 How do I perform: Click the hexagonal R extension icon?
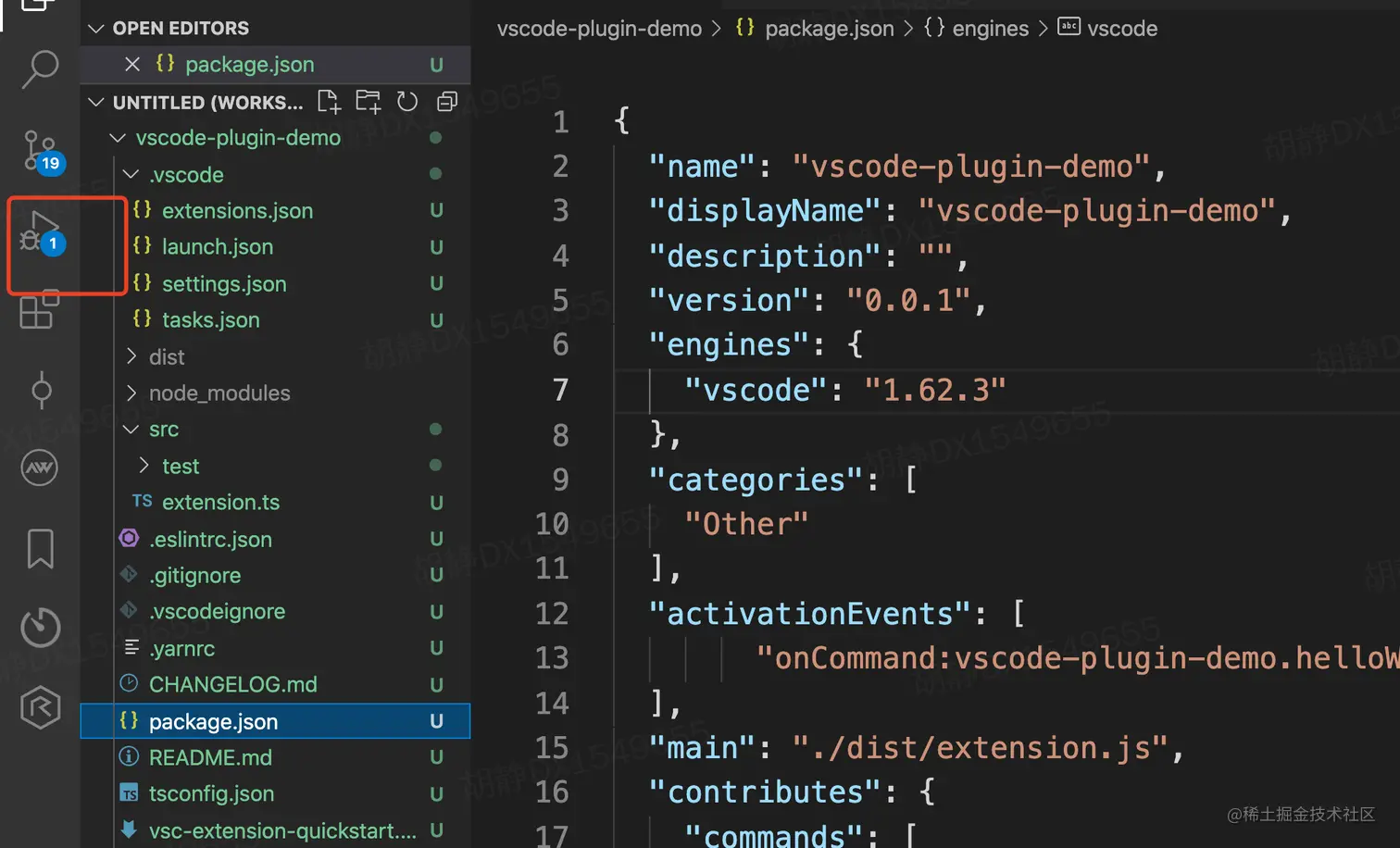[x=39, y=706]
